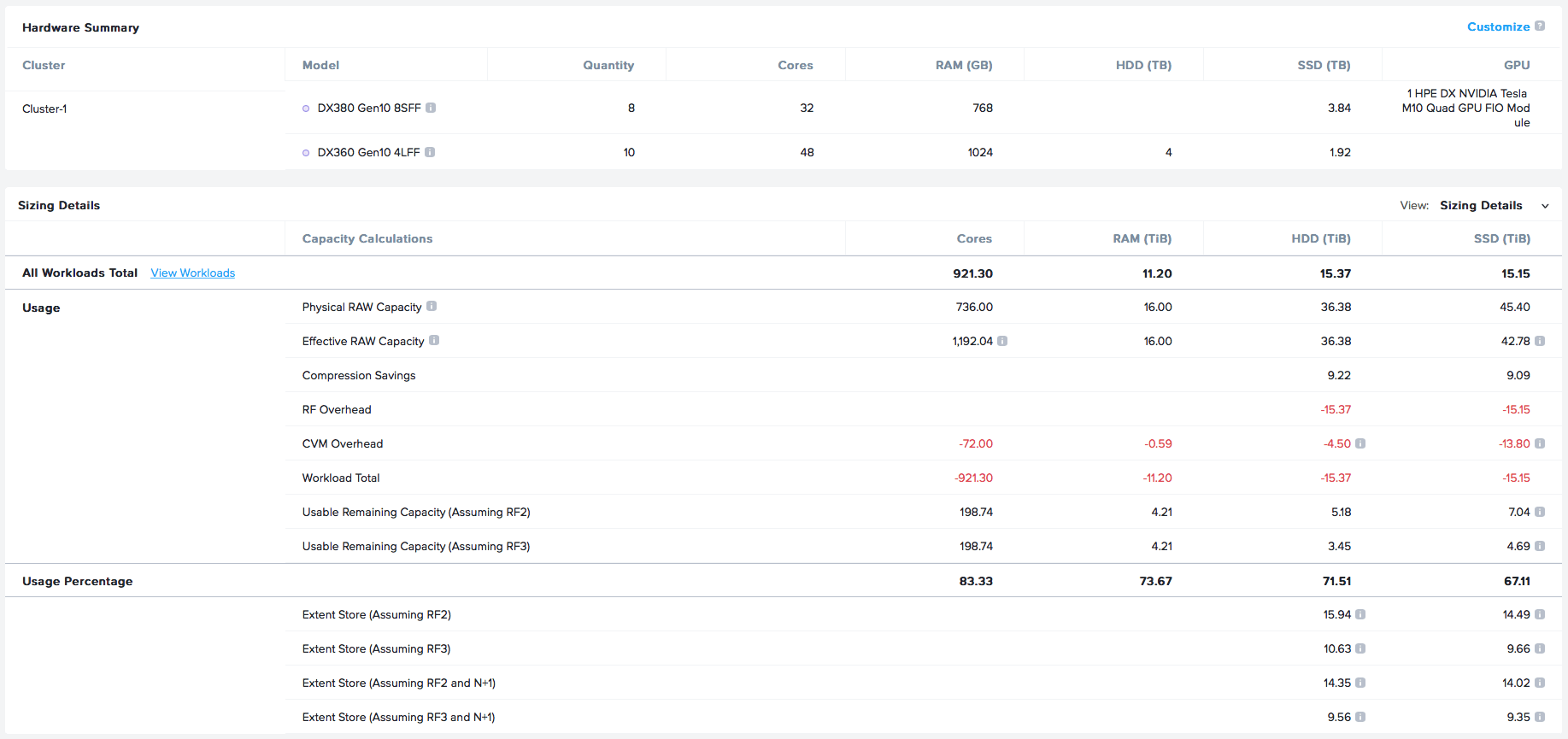Click info icon next to SSD value 7.04
Viewport: 1568px width, 739px height.
(1540, 512)
